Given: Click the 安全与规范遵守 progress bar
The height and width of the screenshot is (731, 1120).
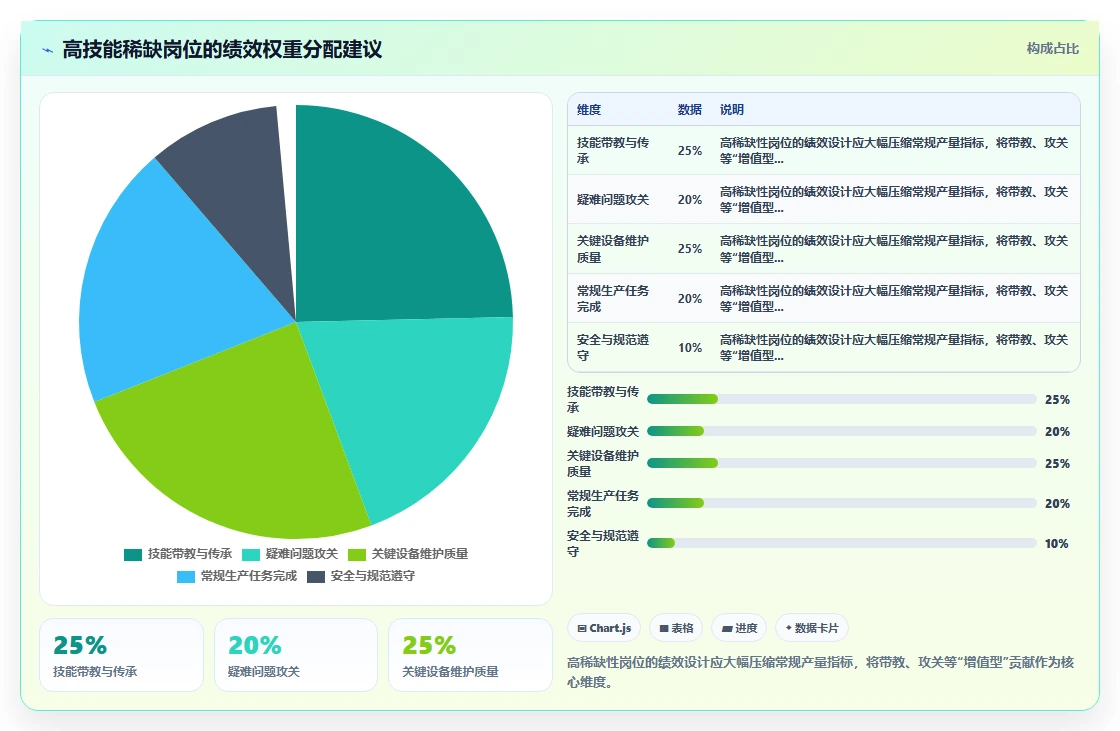Looking at the screenshot, I should pyautogui.click(x=841, y=543).
